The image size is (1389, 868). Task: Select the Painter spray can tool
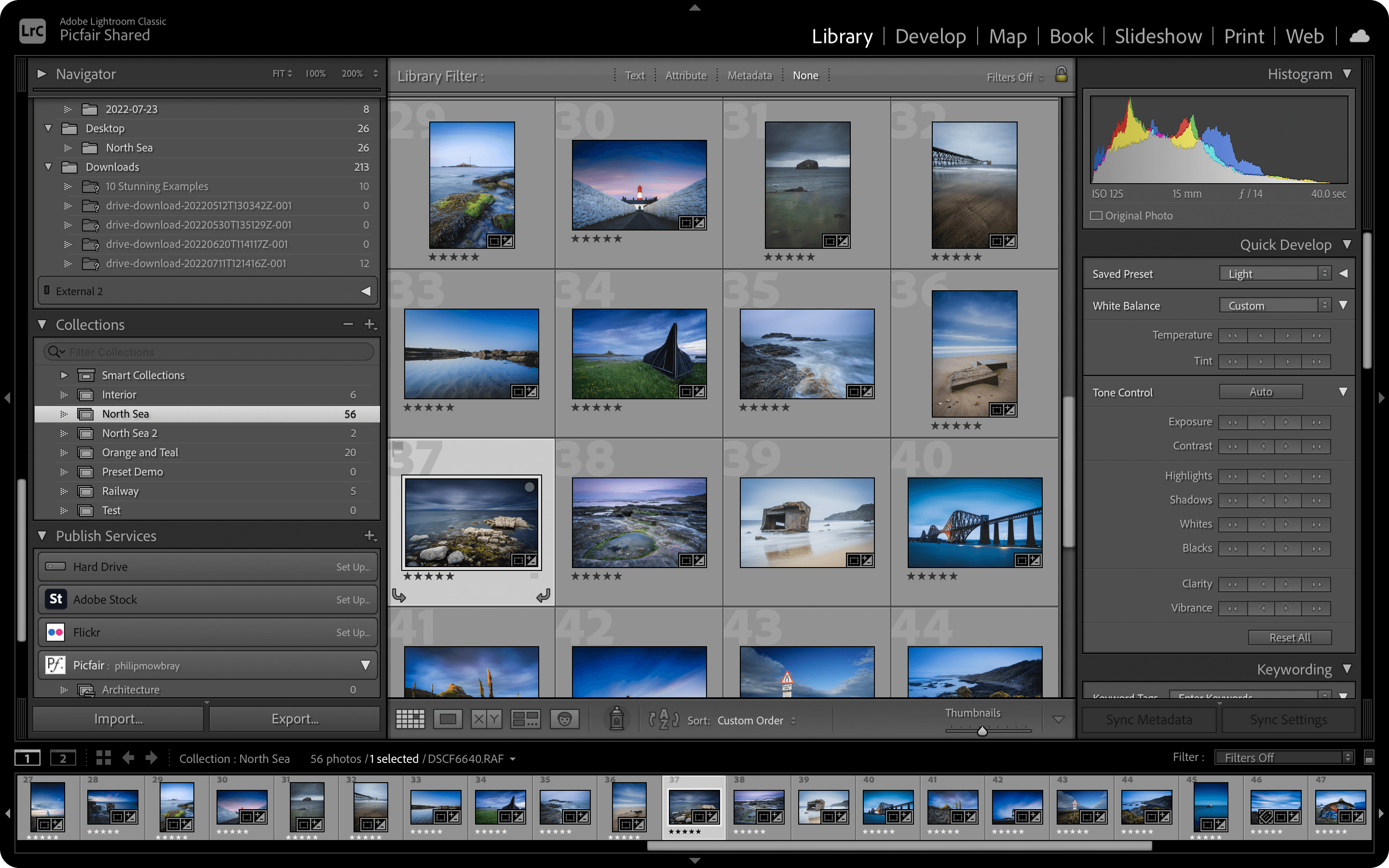(x=616, y=719)
